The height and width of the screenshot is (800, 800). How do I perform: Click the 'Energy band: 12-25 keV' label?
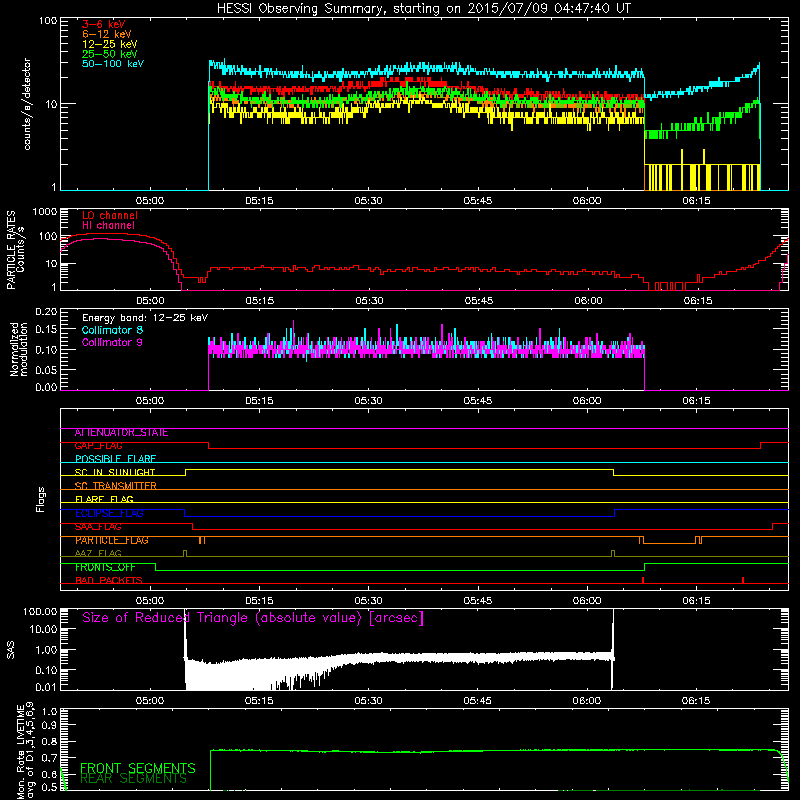(x=145, y=318)
